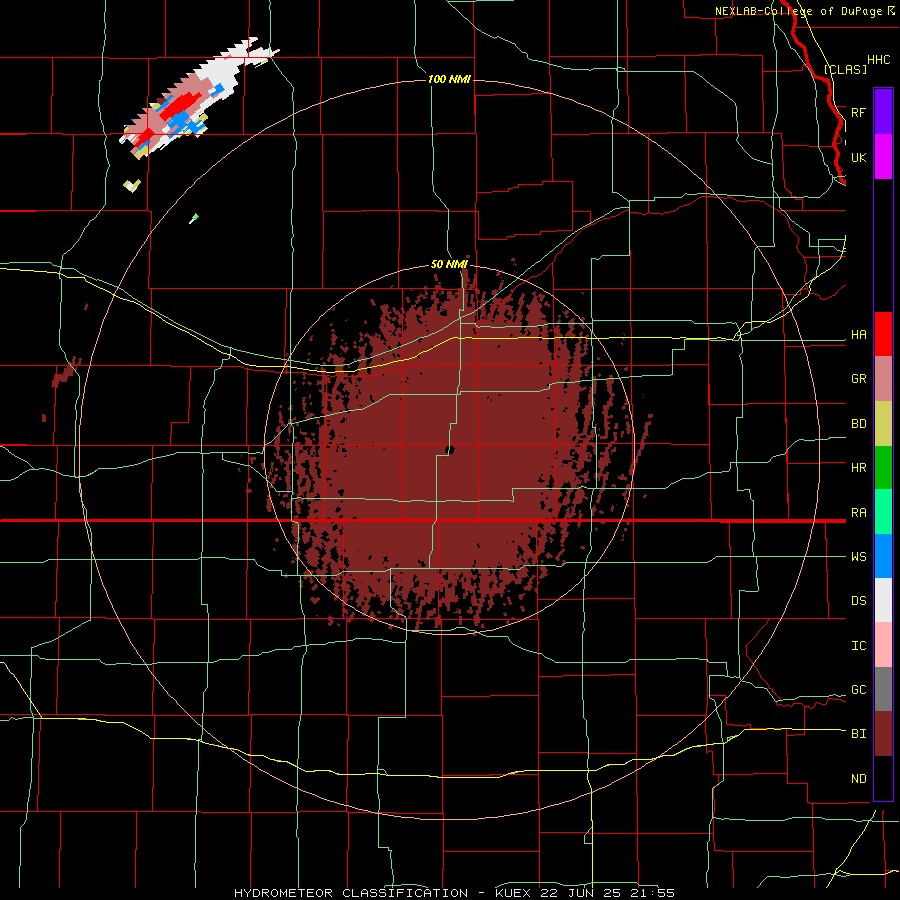
Task: Click the RA mint green legend swatch
Action: point(883,512)
